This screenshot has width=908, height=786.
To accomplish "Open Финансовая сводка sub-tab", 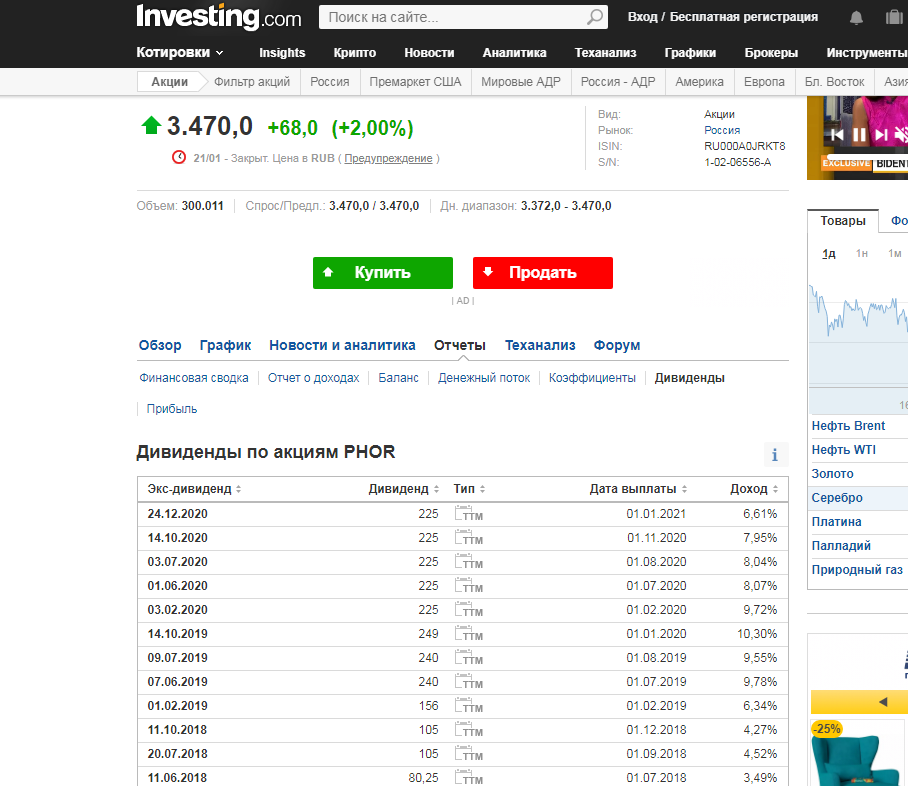I will [193, 378].
